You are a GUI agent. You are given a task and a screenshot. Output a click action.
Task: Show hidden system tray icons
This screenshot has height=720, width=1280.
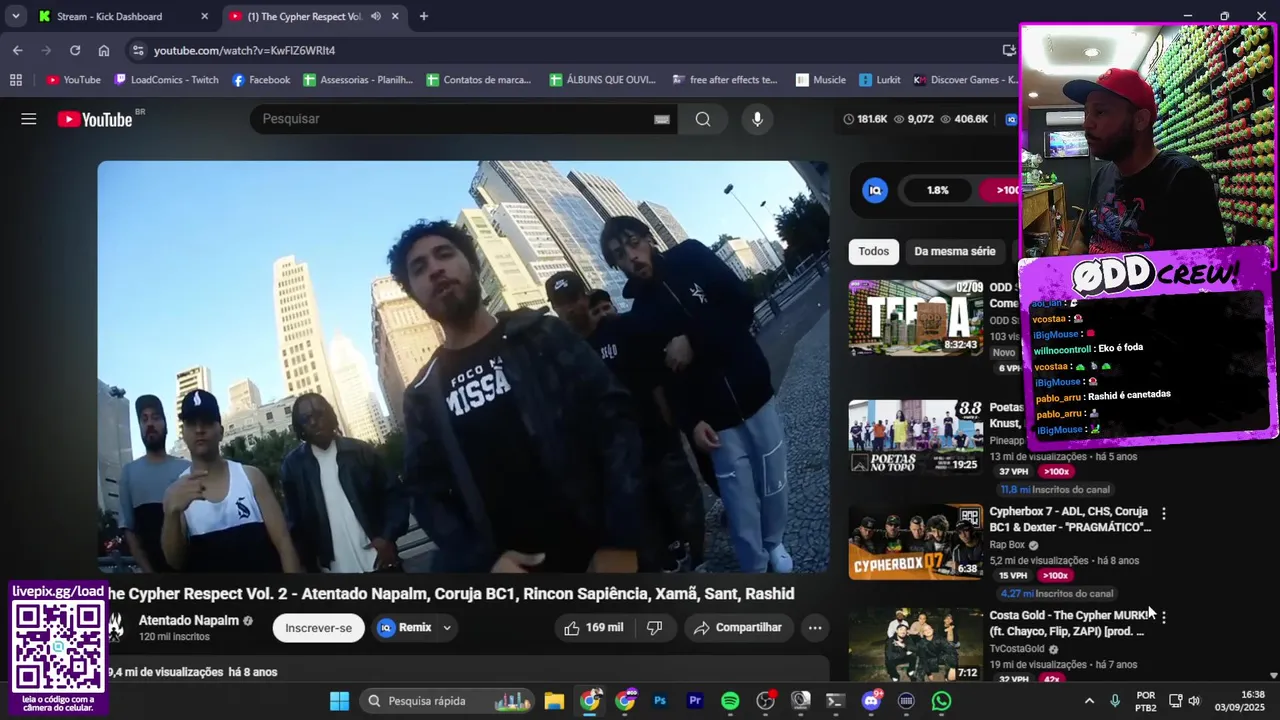(1089, 701)
